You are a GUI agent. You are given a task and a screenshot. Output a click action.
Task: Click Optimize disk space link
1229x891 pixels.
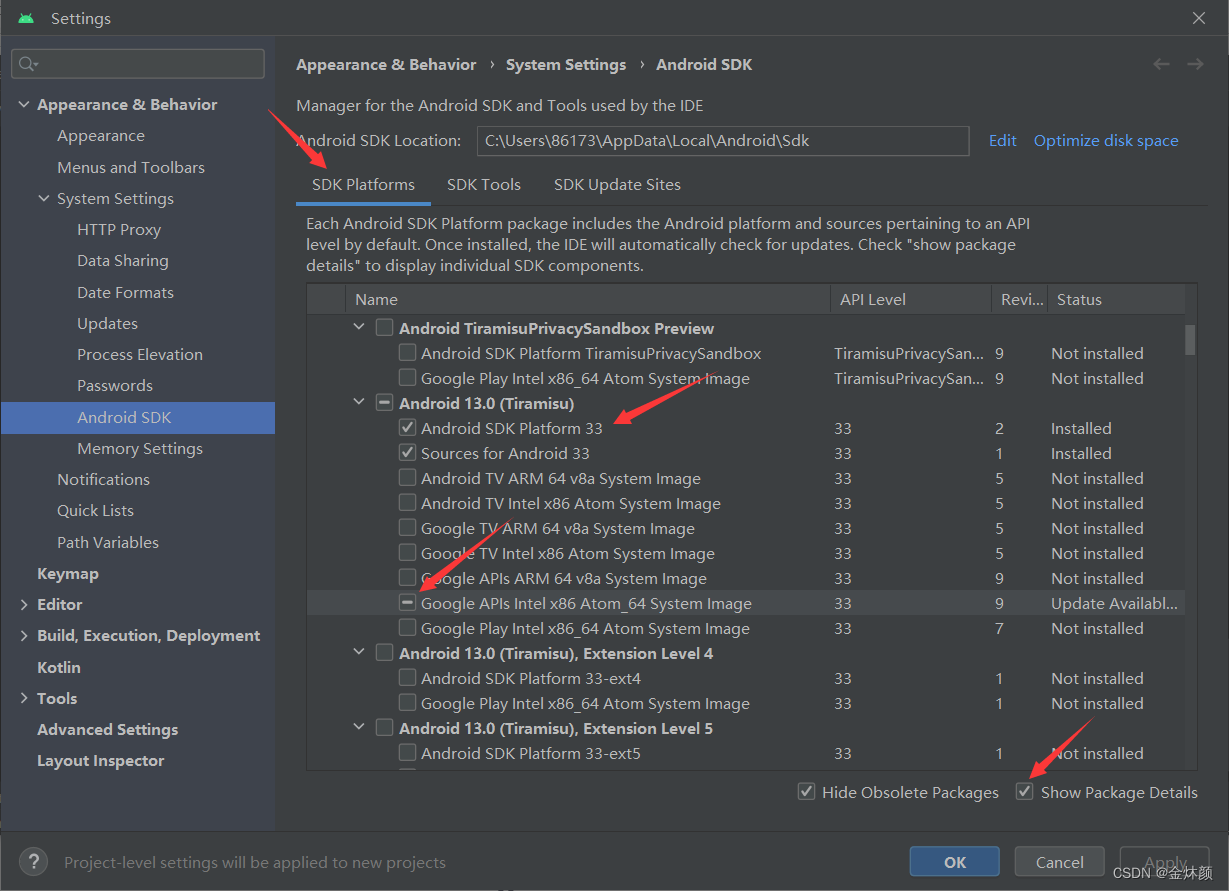[x=1106, y=141]
